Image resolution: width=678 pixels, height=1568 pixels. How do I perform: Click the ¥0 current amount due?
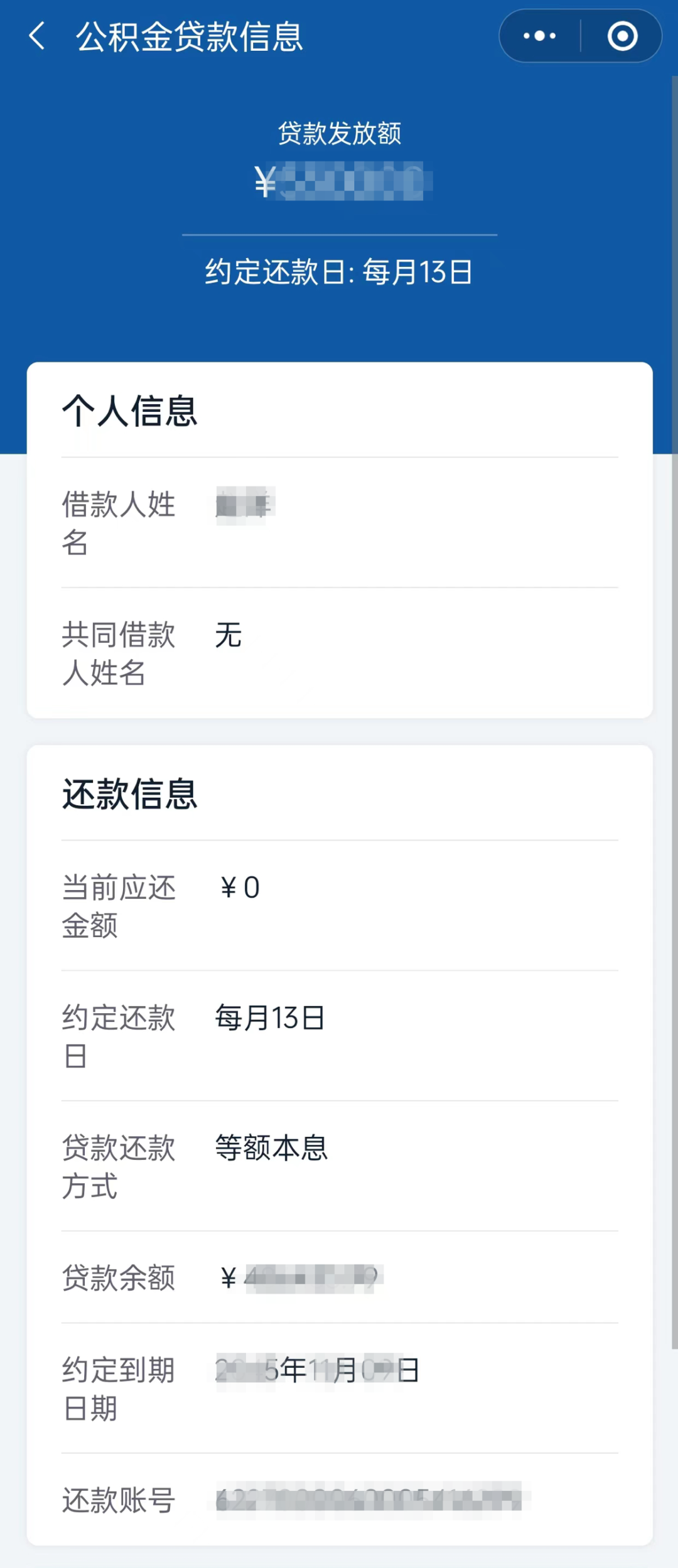pyautogui.click(x=240, y=888)
